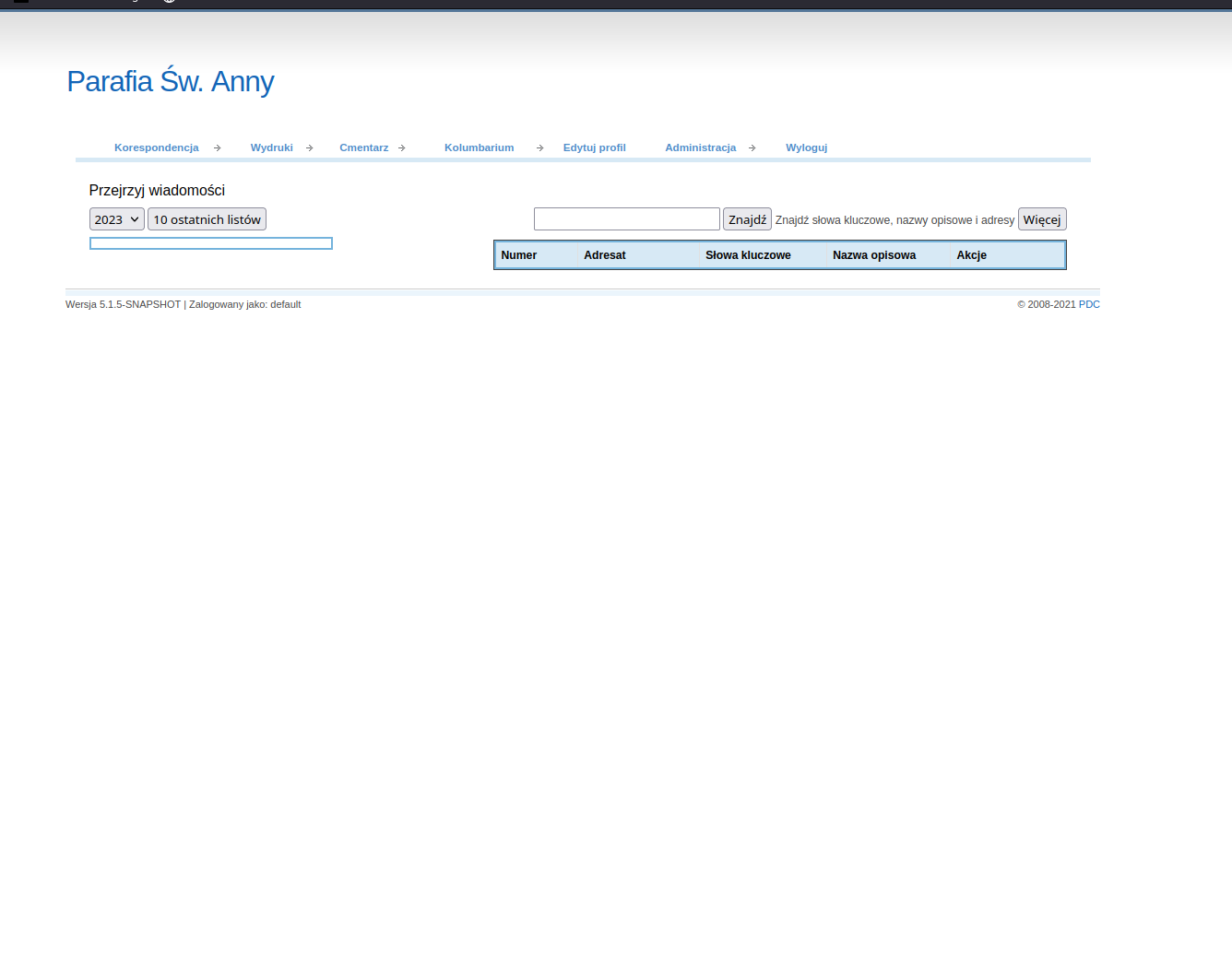Viewport: 1232px width, 978px height.
Task: Select Edytuj profil in the menu
Action: 594,147
